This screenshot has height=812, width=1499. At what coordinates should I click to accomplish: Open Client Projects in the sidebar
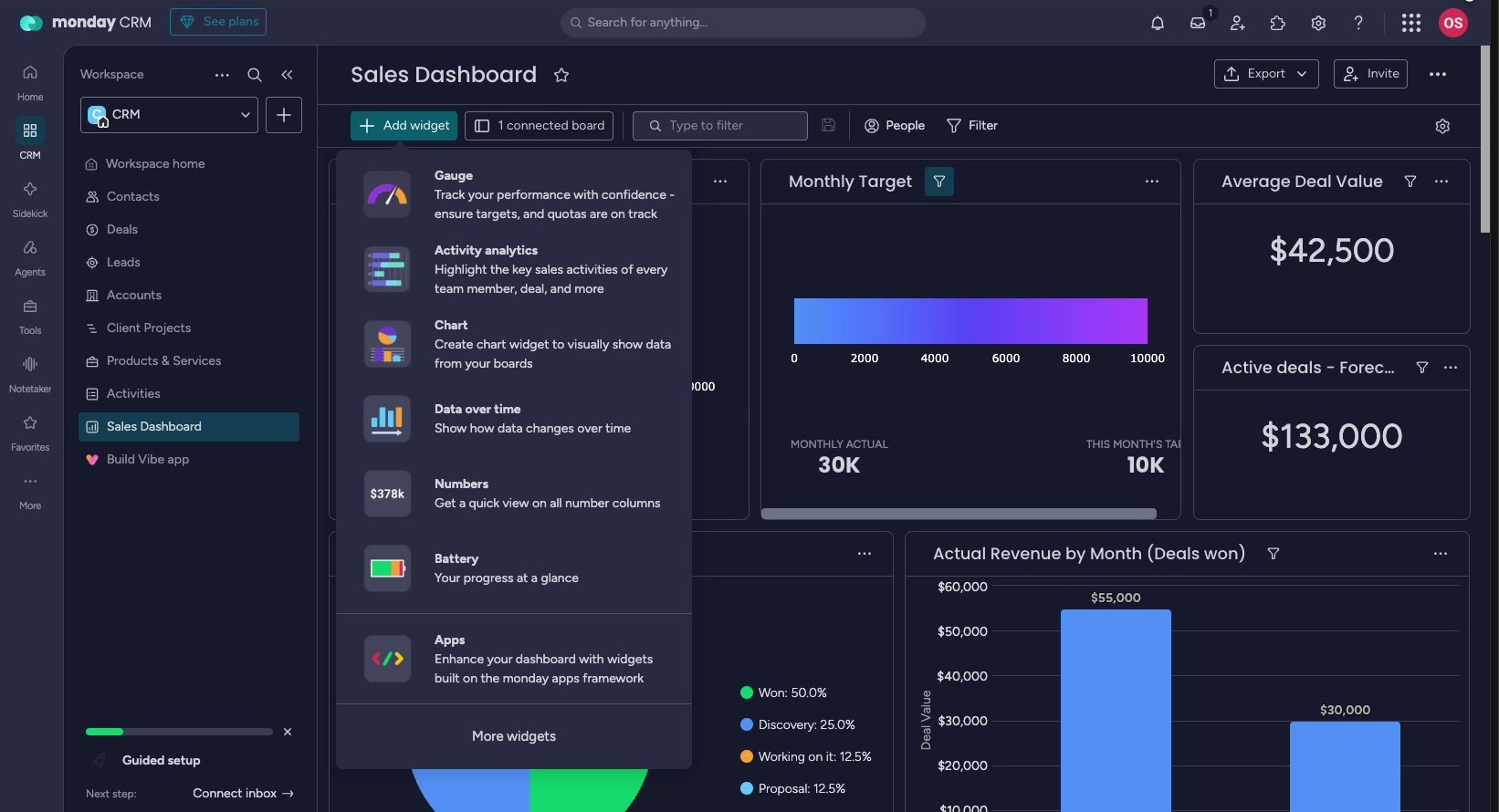pos(190,328)
